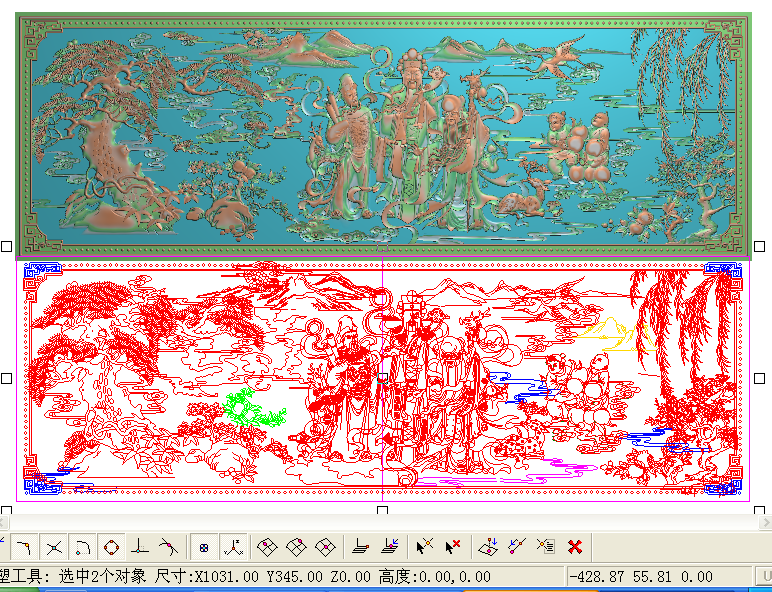Click the large red X cancel-snap icon
This screenshot has width=772, height=592.
tap(575, 547)
